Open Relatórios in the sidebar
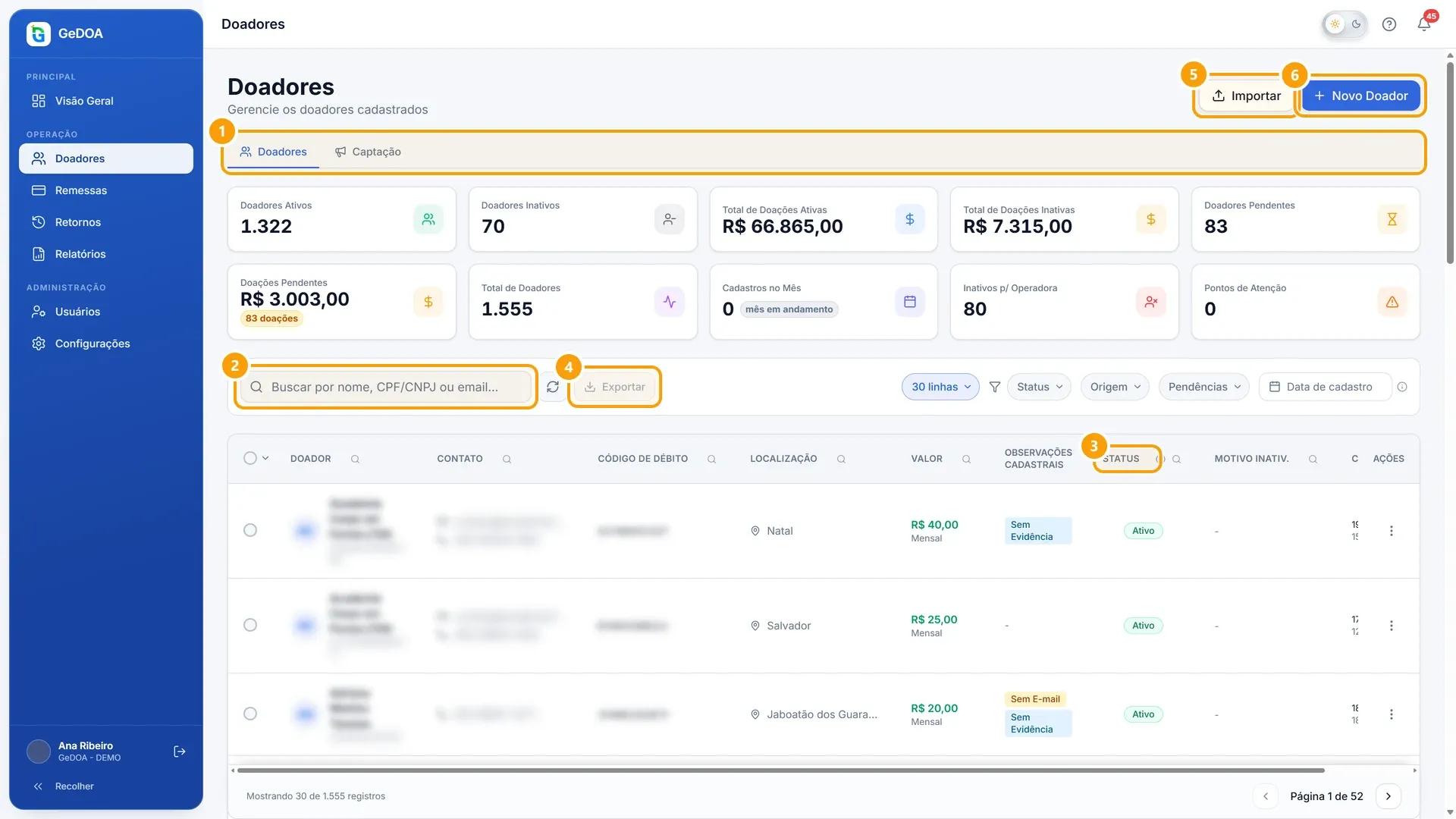The height and width of the screenshot is (819, 1456). pos(106,254)
